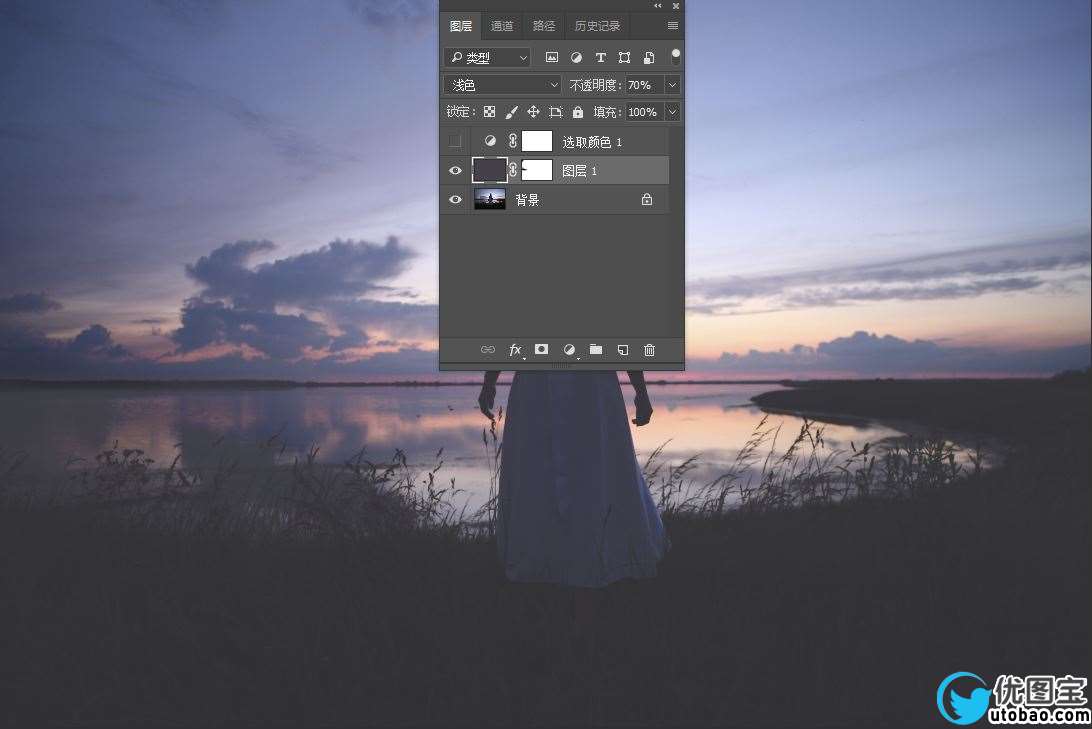The height and width of the screenshot is (729, 1092).
Task: Open the fx layer style menu
Action: coord(515,350)
